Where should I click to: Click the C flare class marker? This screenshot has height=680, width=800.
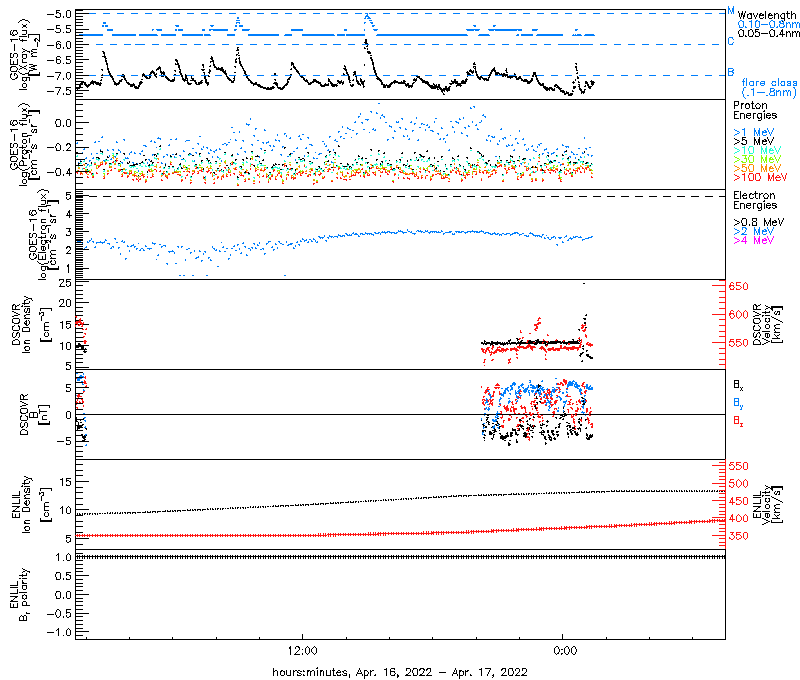click(731, 41)
